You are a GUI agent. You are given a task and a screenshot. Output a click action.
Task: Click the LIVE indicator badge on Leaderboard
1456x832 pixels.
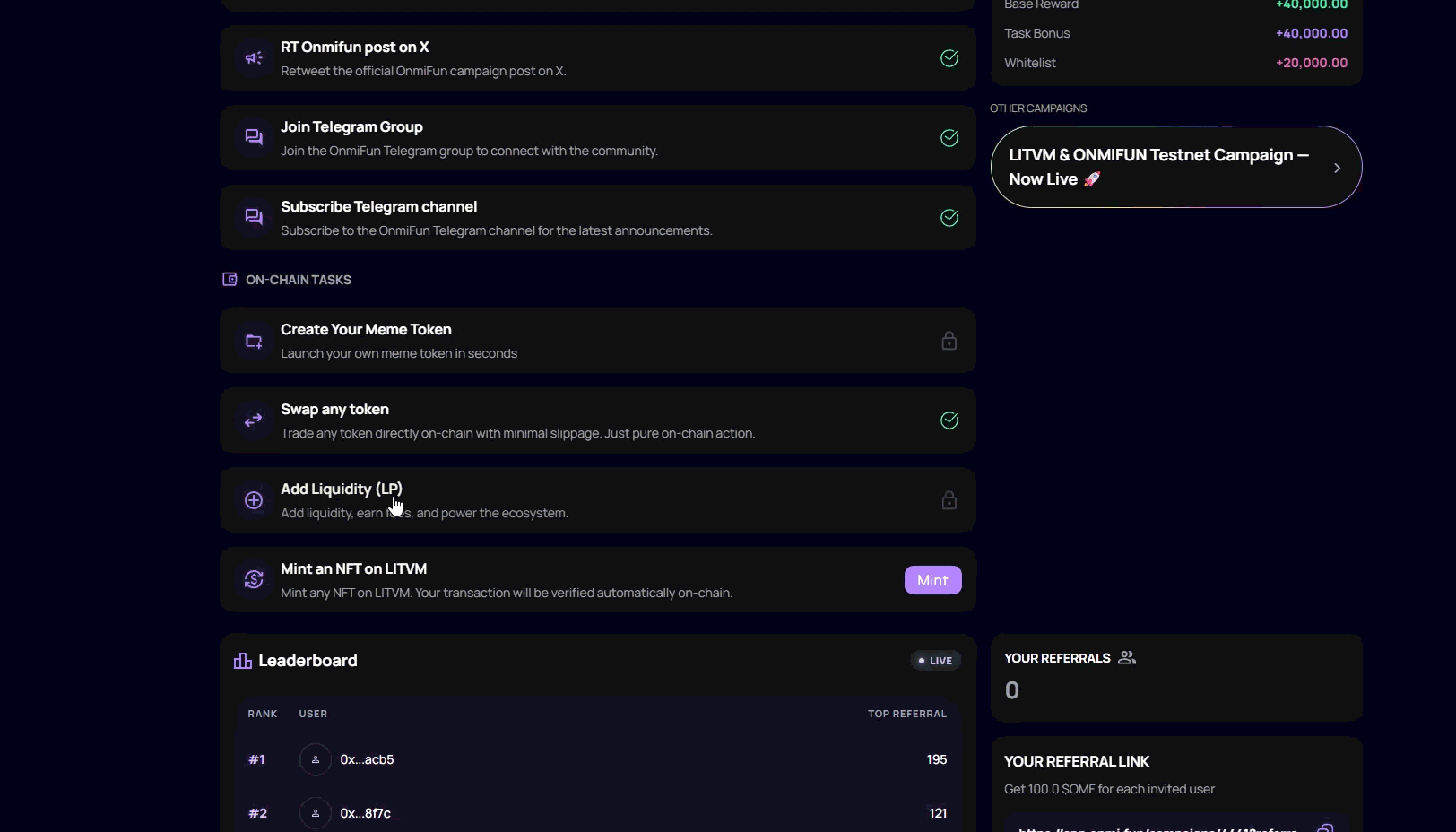(935, 661)
